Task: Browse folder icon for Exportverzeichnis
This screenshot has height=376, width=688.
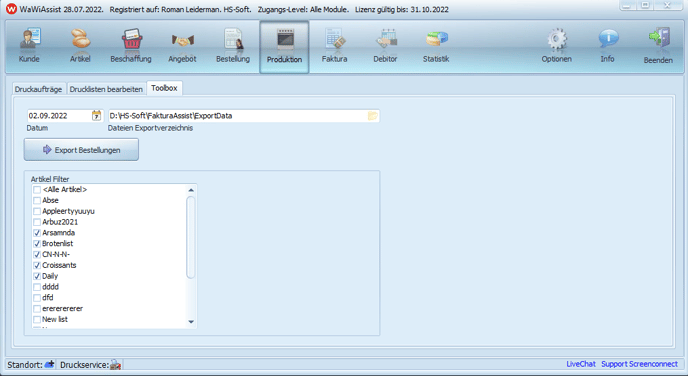Action: 373,116
